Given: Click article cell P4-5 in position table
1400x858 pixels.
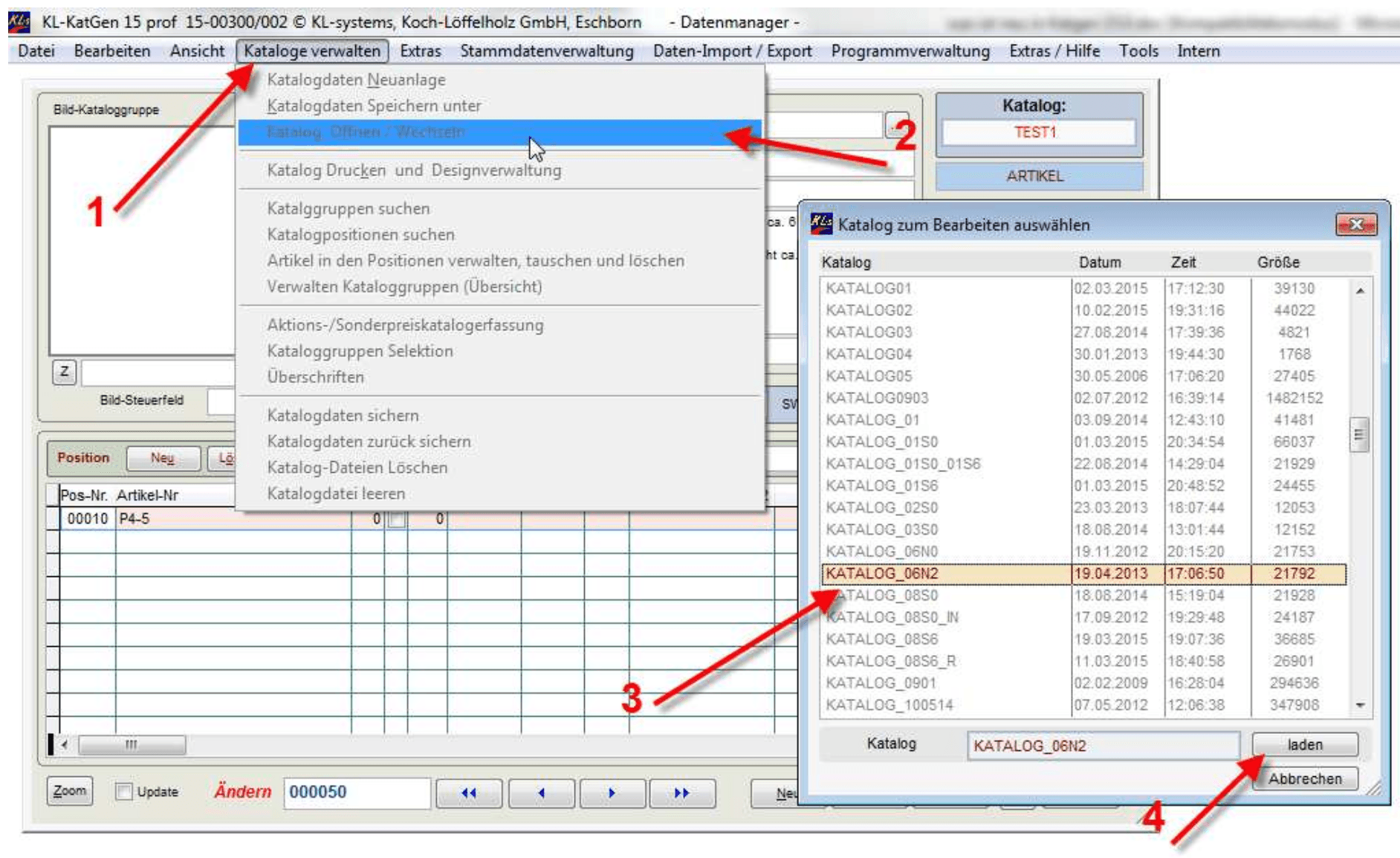Looking at the screenshot, I should [x=233, y=519].
